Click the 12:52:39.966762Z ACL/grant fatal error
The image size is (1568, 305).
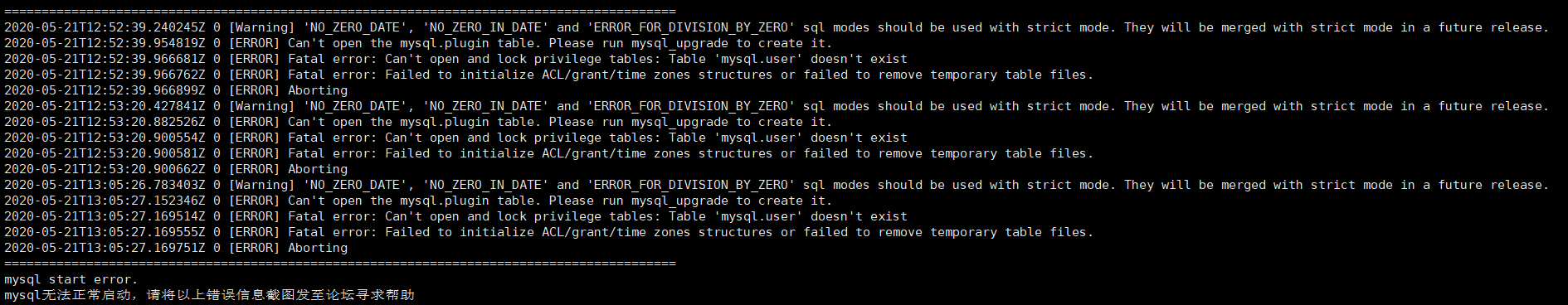pyautogui.click(x=549, y=75)
